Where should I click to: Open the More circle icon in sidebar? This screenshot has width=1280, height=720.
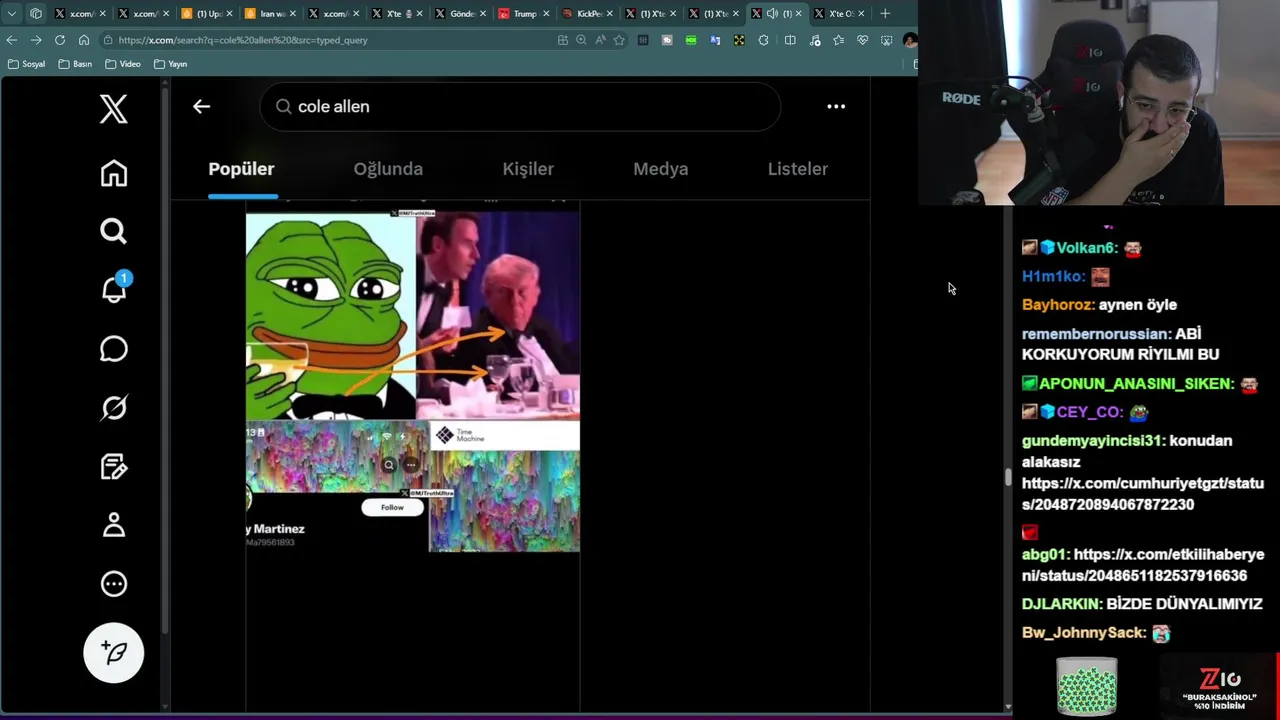point(114,584)
